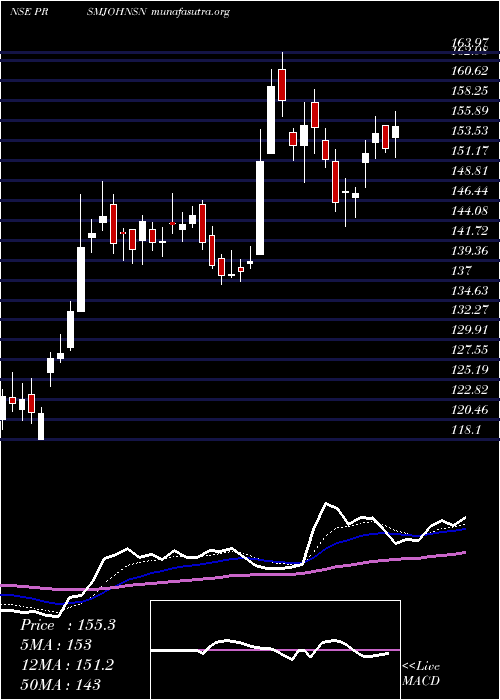Click the '5MA : 153' readout
Image resolution: width=500 pixels, height=700 pixels.
coord(56,644)
